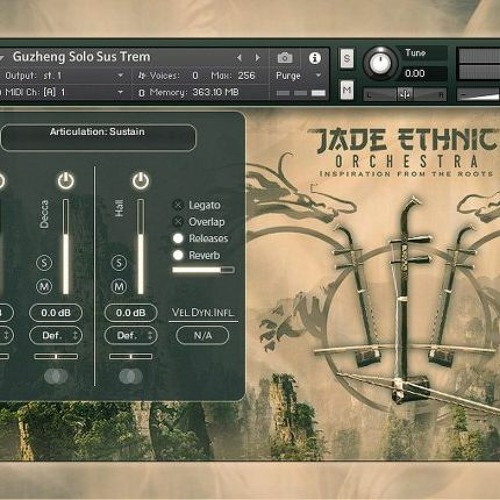This screenshot has height=500, width=500.
Task: Solo the instrument with header S button
Action: point(347,58)
